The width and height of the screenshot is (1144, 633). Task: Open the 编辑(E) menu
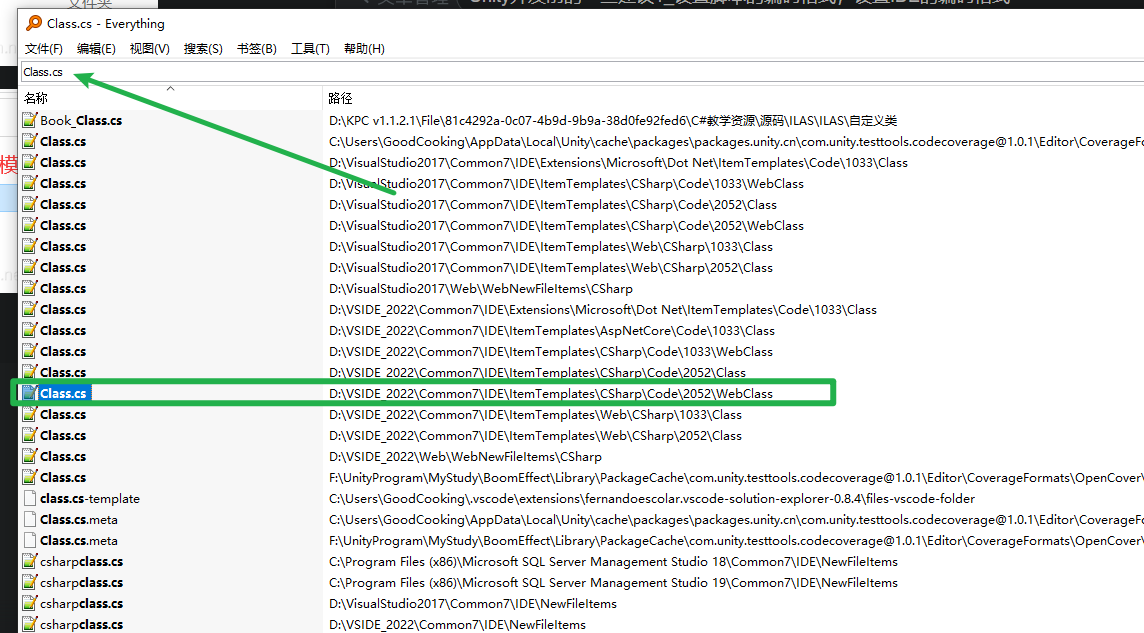point(96,49)
